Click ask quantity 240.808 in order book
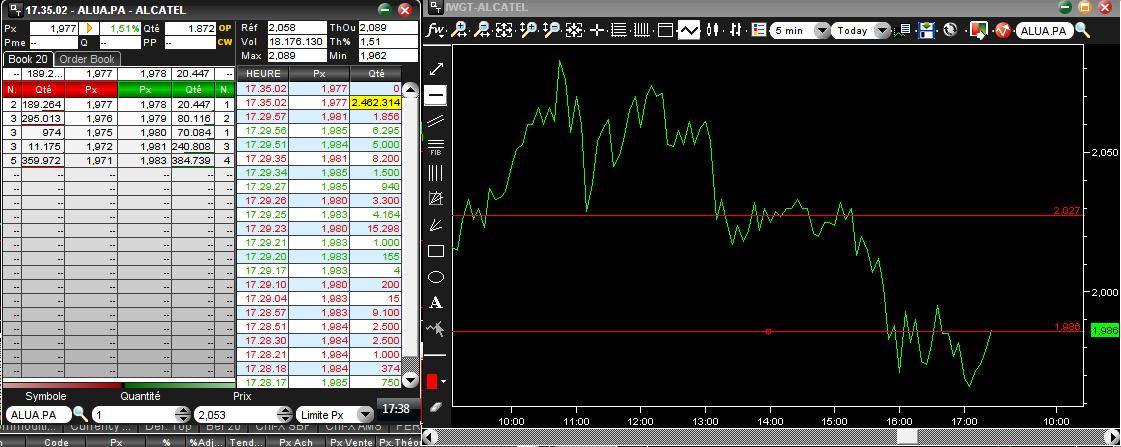 (x=192, y=147)
